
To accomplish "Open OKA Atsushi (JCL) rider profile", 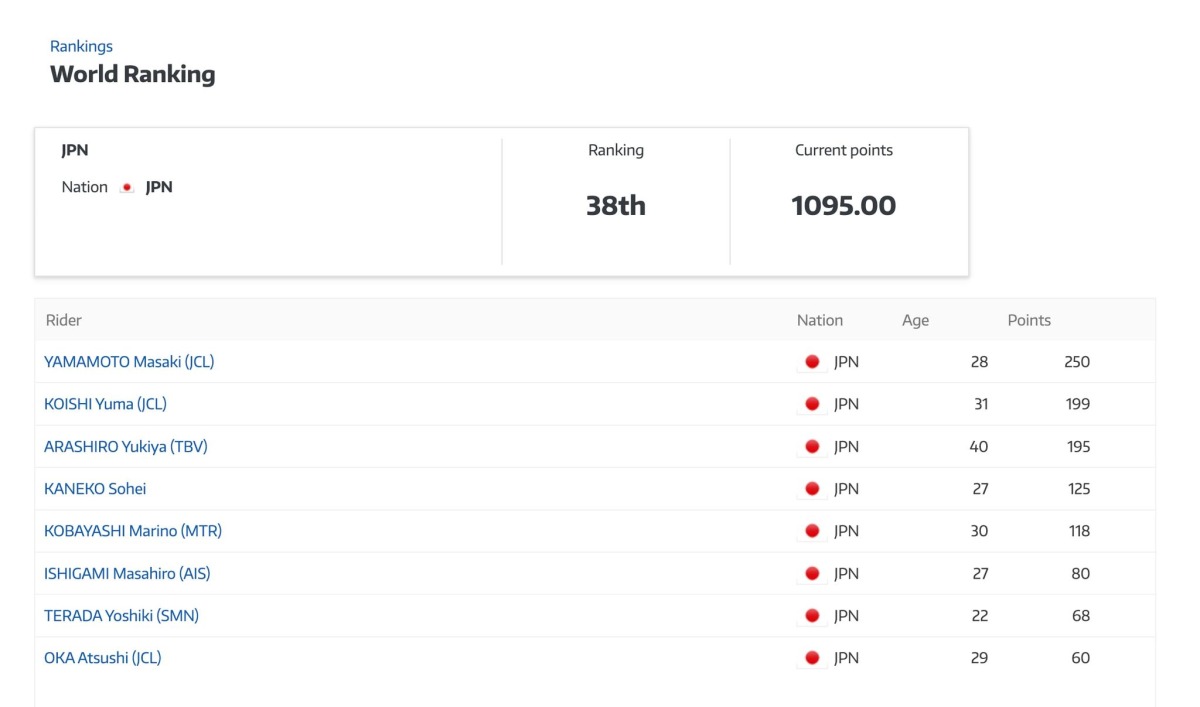I will click(102, 658).
